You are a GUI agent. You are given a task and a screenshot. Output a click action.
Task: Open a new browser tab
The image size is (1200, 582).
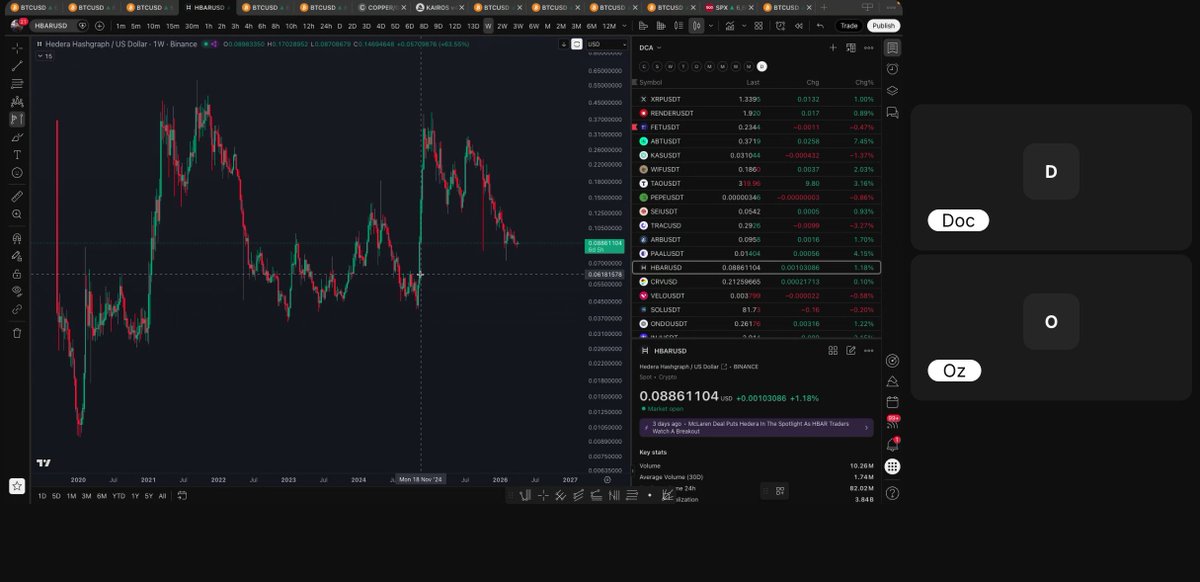[823, 7]
